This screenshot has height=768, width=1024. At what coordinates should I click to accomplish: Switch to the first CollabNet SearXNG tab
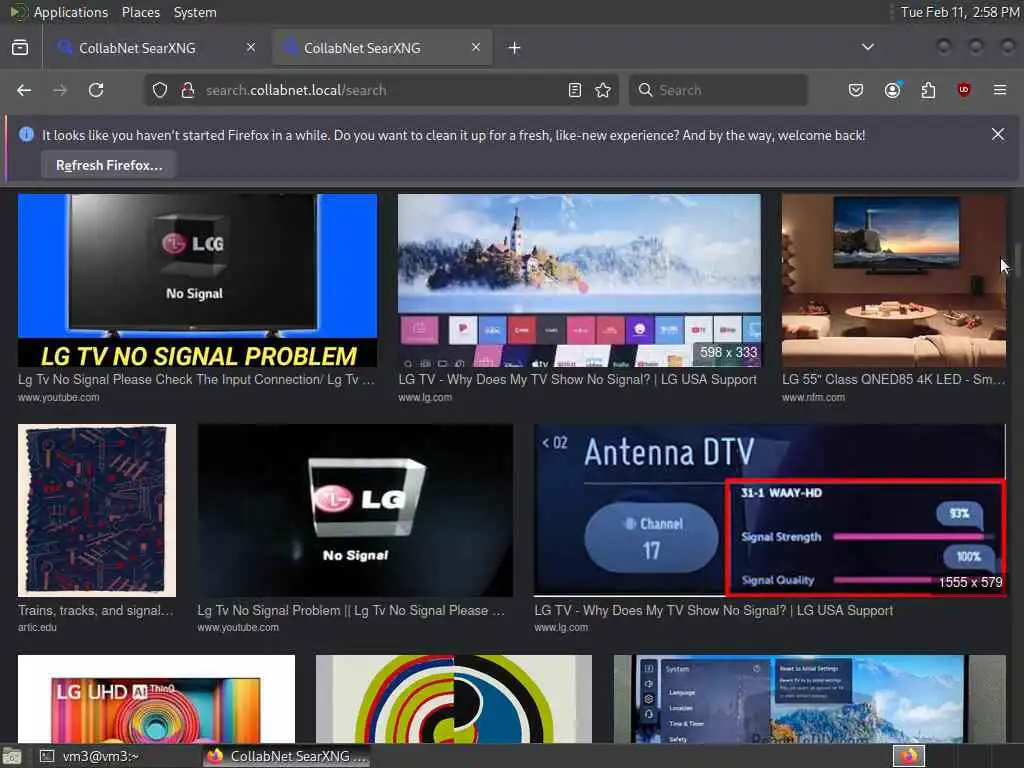tap(155, 48)
